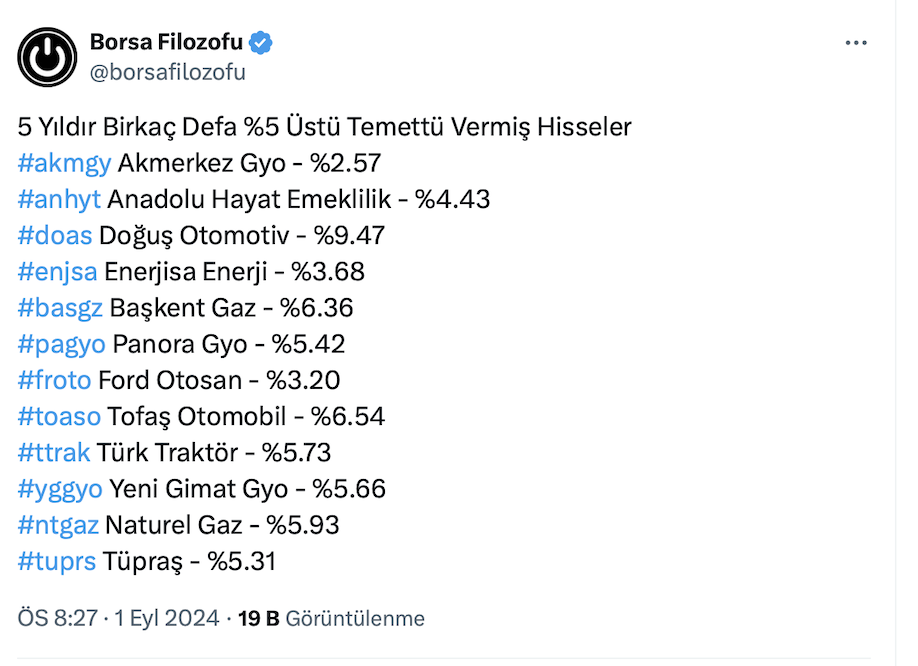918x666 pixels.
Task: Open the #anhyt hashtag link
Action: 59,199
